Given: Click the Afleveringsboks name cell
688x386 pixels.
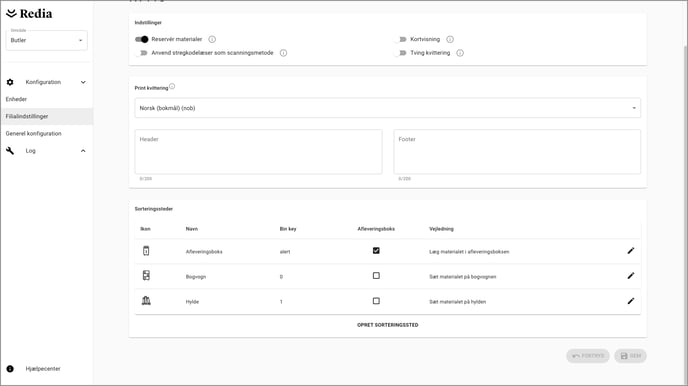Looking at the screenshot, I should coord(204,252).
